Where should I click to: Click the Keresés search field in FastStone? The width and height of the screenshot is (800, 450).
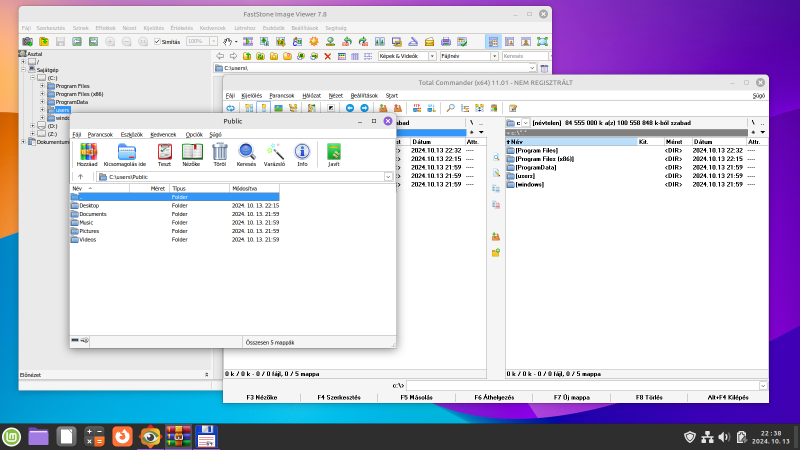point(524,56)
